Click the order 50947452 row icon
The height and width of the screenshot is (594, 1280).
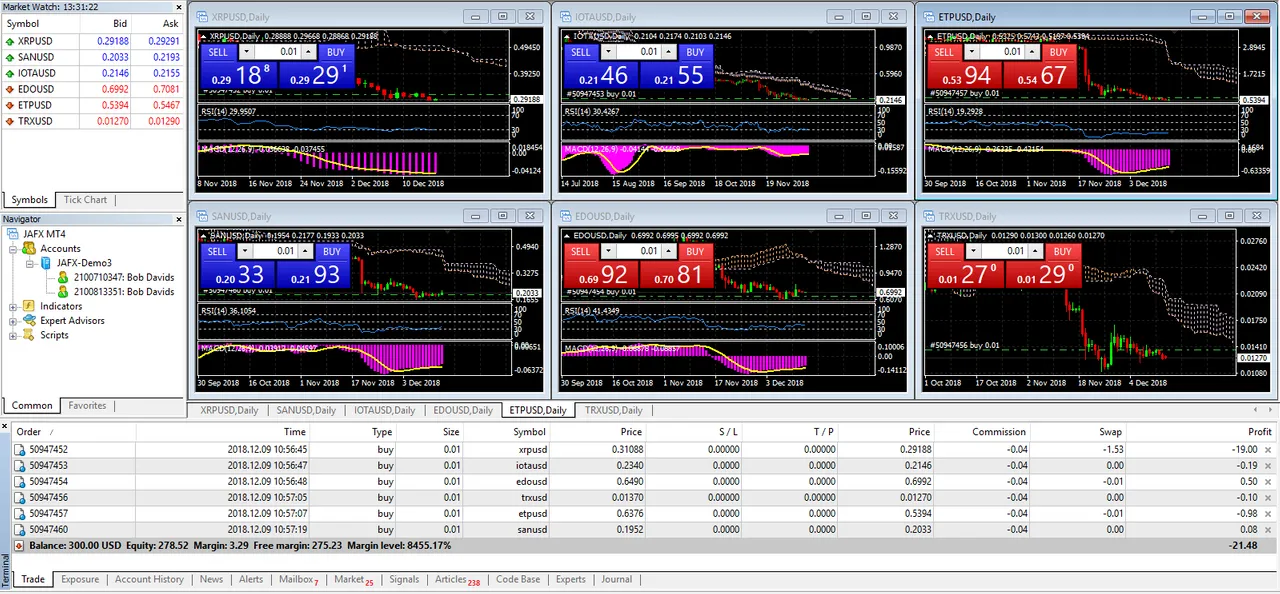20,450
